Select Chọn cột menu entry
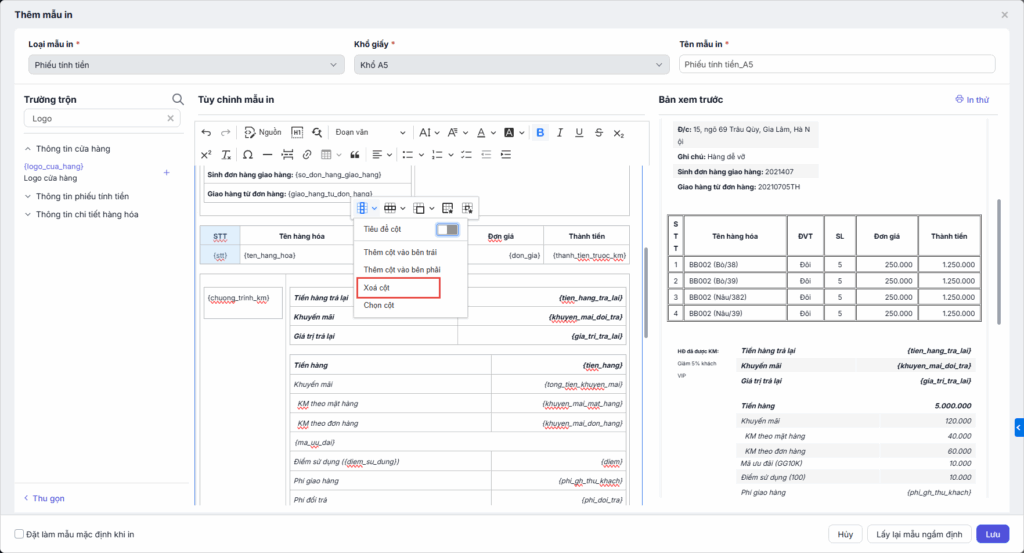This screenshot has height=553, width=1024. point(379,305)
